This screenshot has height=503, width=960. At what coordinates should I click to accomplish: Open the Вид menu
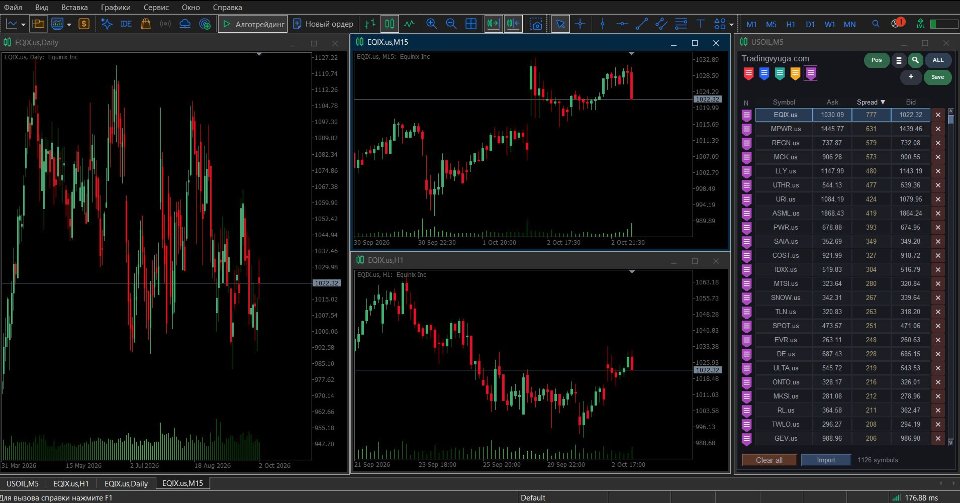click(42, 7)
